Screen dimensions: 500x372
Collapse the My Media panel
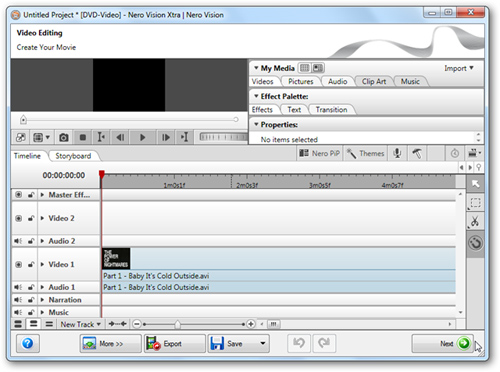pyautogui.click(x=256, y=68)
